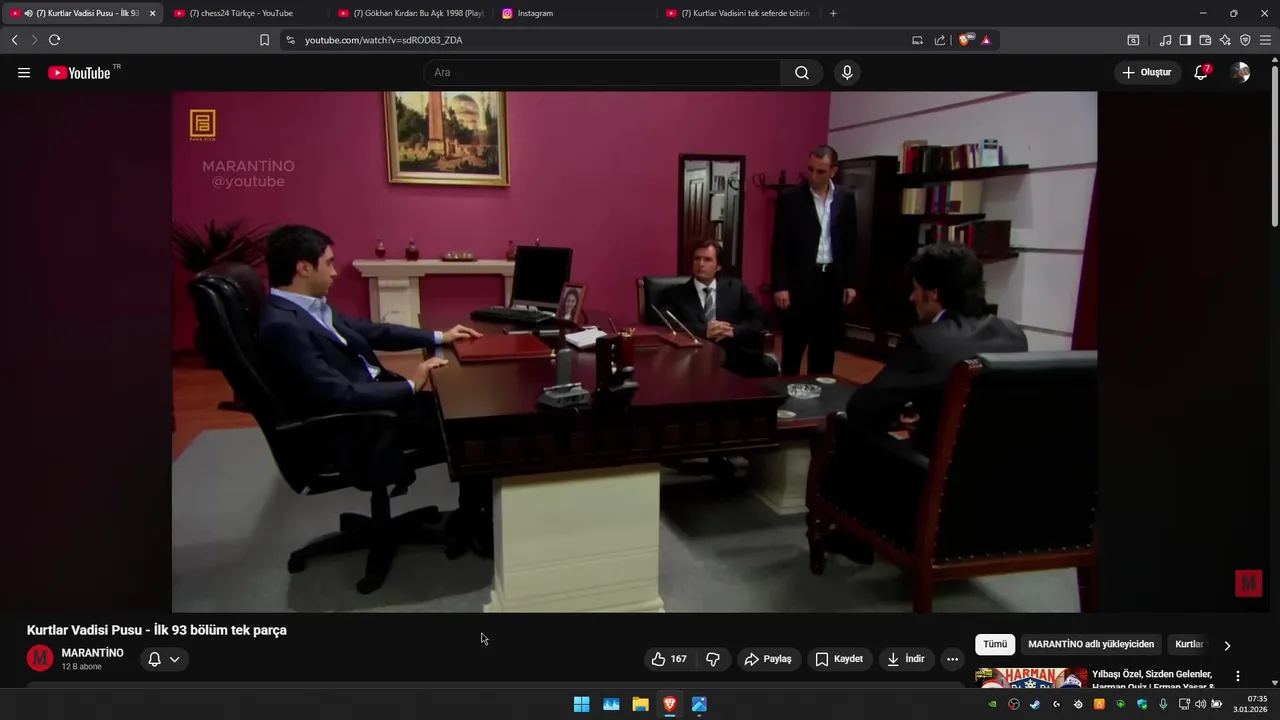Open the MARANTİNO channel name link
Image resolution: width=1280 pixels, height=720 pixels.
click(x=92, y=653)
